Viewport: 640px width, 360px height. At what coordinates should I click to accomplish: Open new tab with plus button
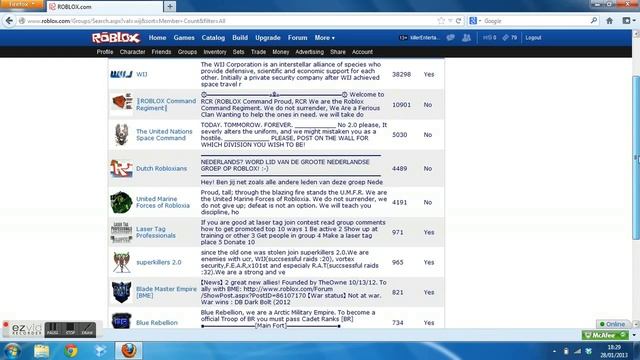point(170,7)
